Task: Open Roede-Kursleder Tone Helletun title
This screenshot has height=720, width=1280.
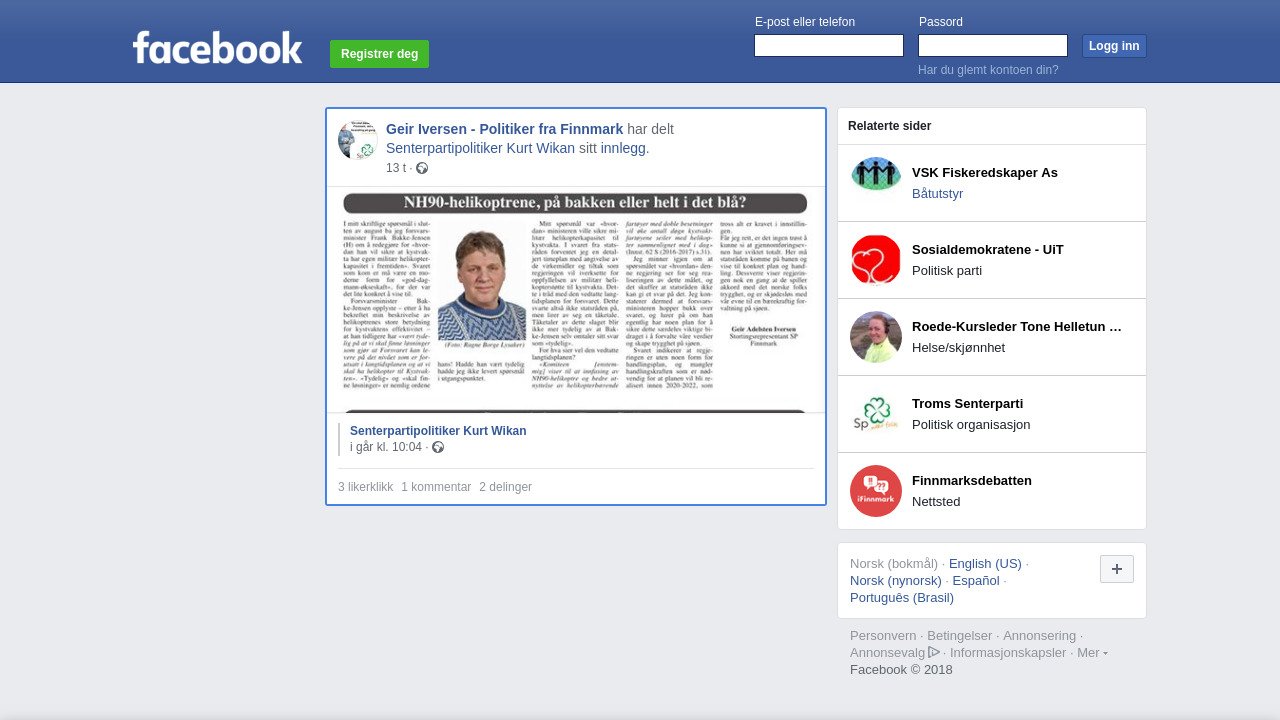Action: click(1017, 327)
